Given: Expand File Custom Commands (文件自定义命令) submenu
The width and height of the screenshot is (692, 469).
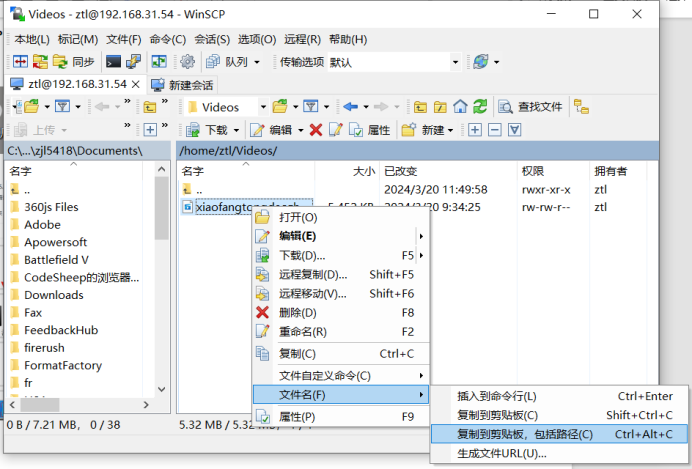Looking at the screenshot, I should [341, 376].
